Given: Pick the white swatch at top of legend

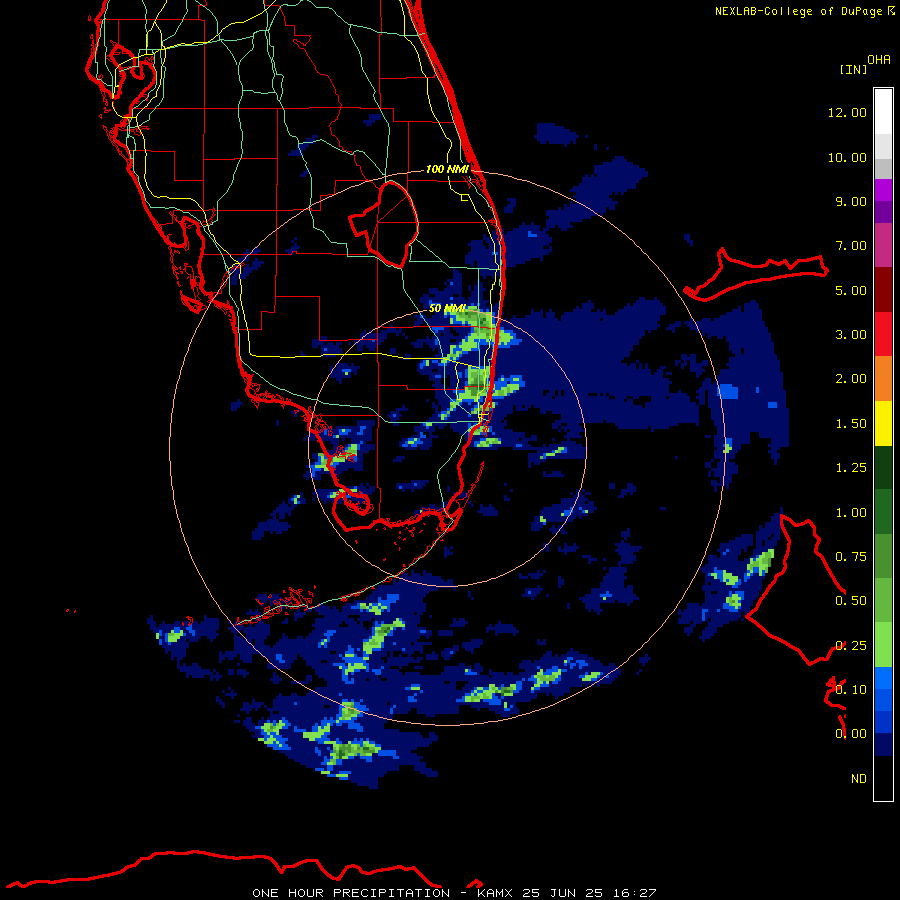Looking at the screenshot, I should tap(883, 111).
